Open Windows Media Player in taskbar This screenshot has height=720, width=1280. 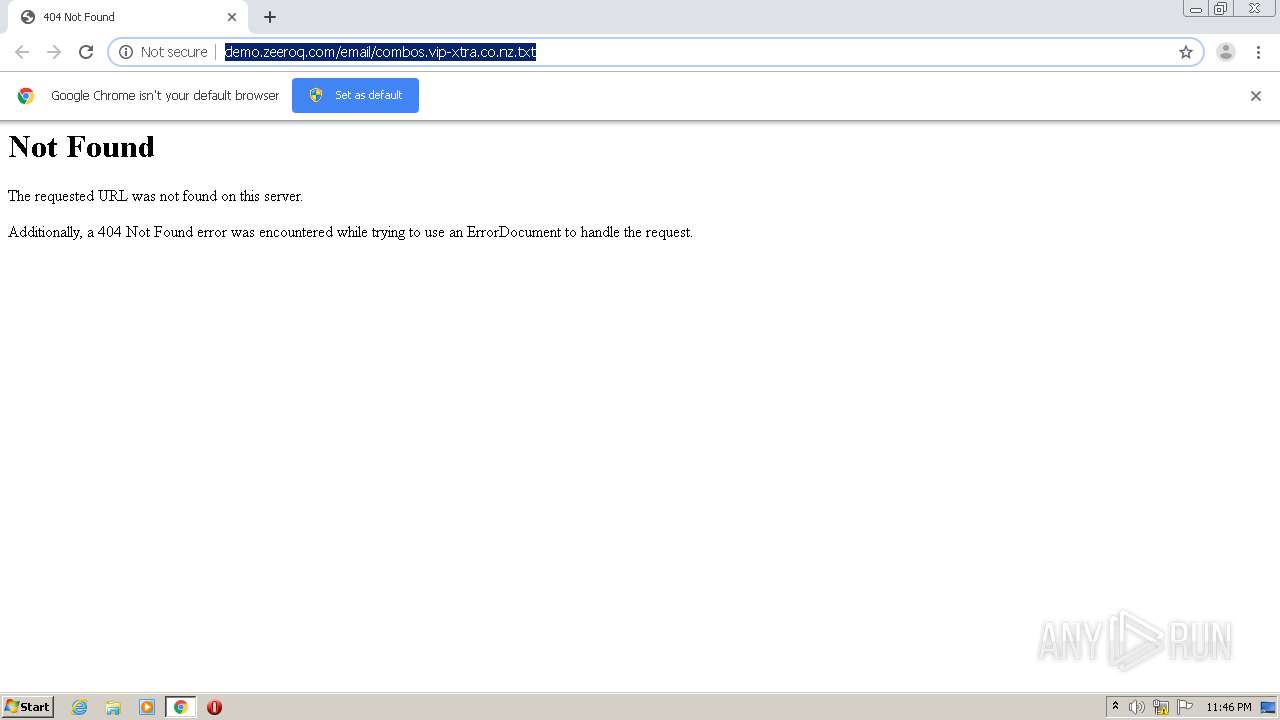click(x=147, y=707)
